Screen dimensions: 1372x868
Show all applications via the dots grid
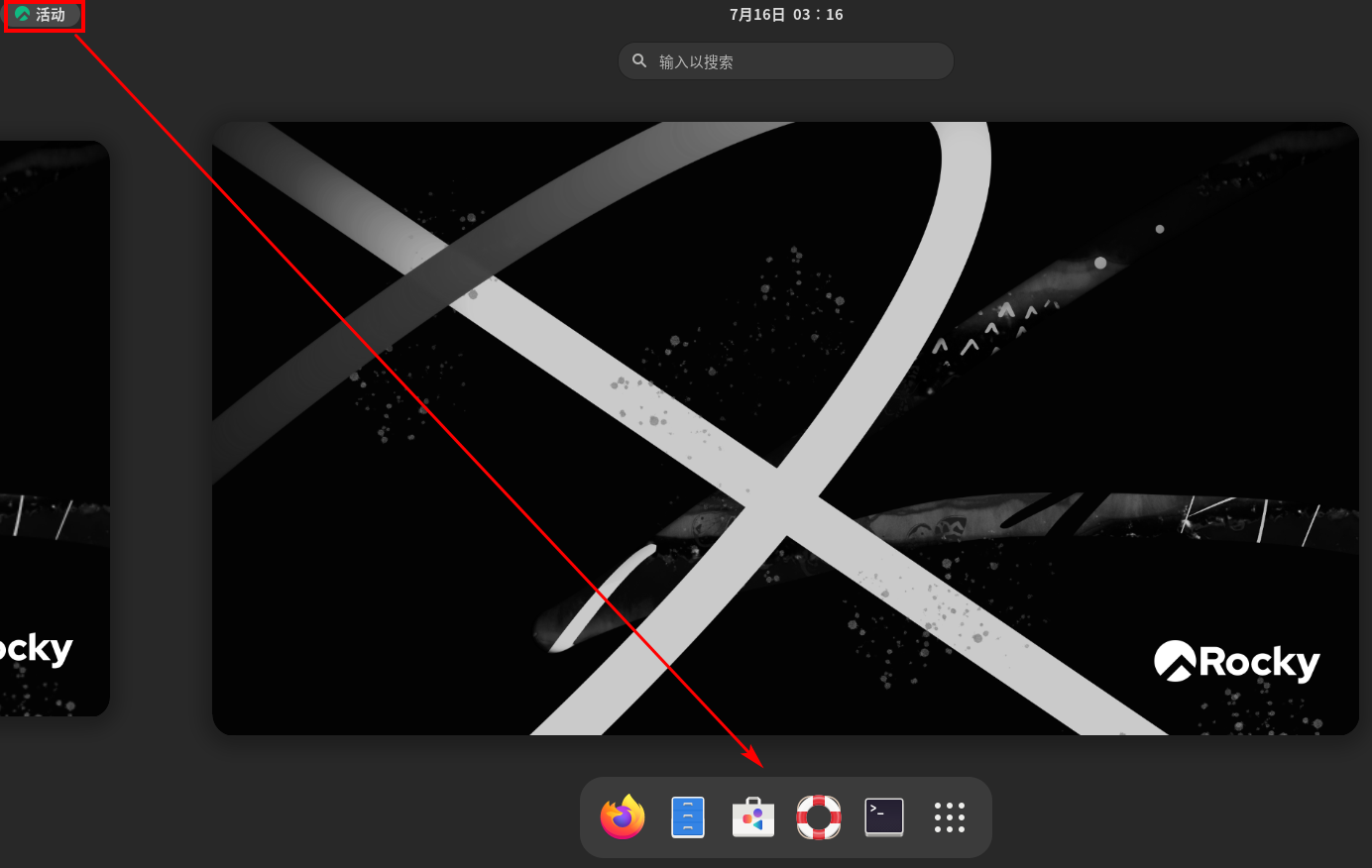pyautogui.click(x=950, y=817)
